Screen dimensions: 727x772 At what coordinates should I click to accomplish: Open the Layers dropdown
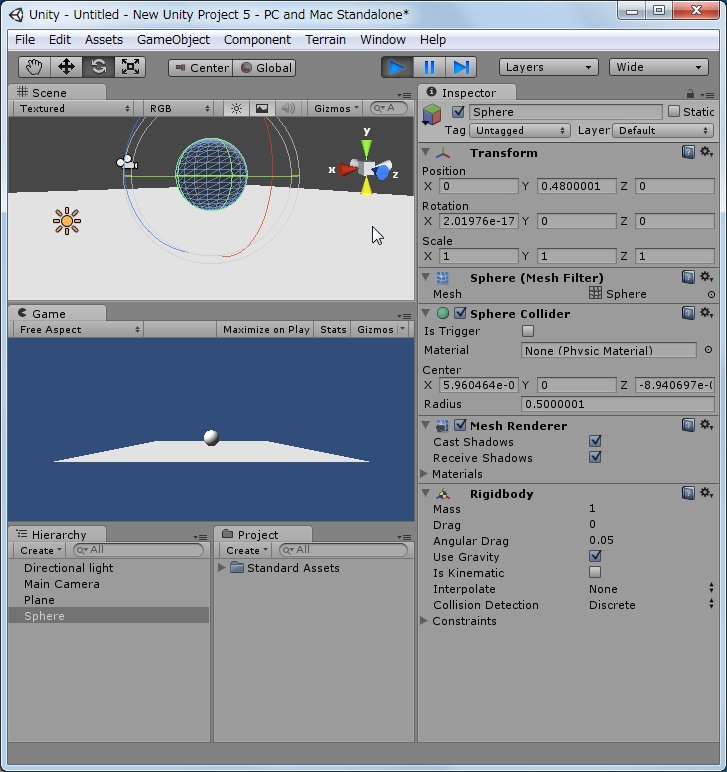pyautogui.click(x=548, y=67)
